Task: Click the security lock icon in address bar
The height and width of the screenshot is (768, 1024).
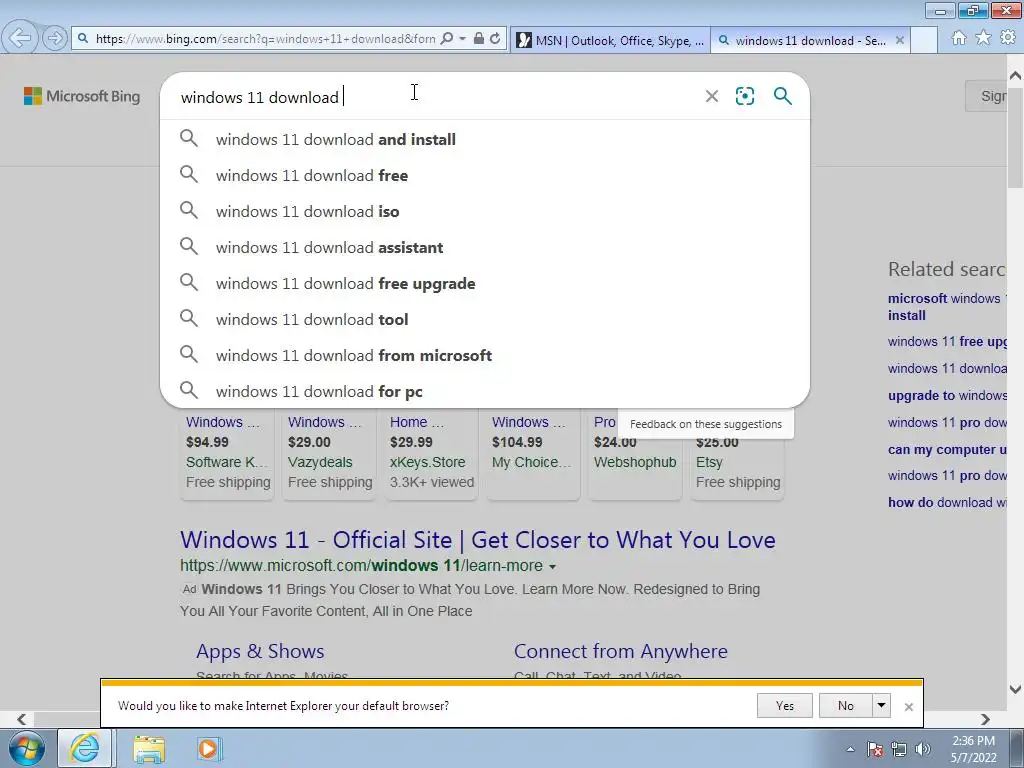Action: (x=479, y=39)
